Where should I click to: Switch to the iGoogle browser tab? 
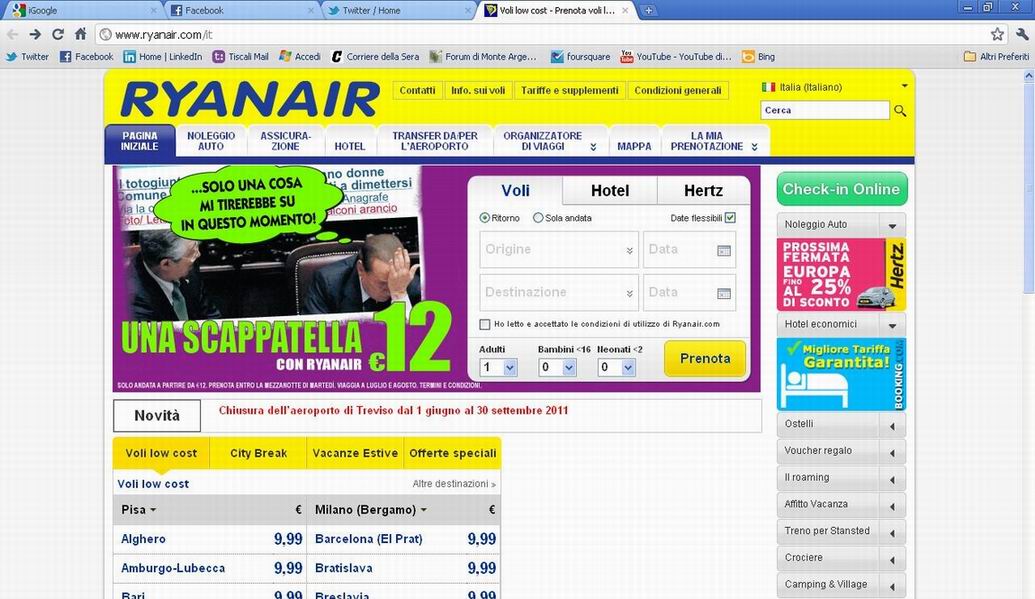point(83,11)
